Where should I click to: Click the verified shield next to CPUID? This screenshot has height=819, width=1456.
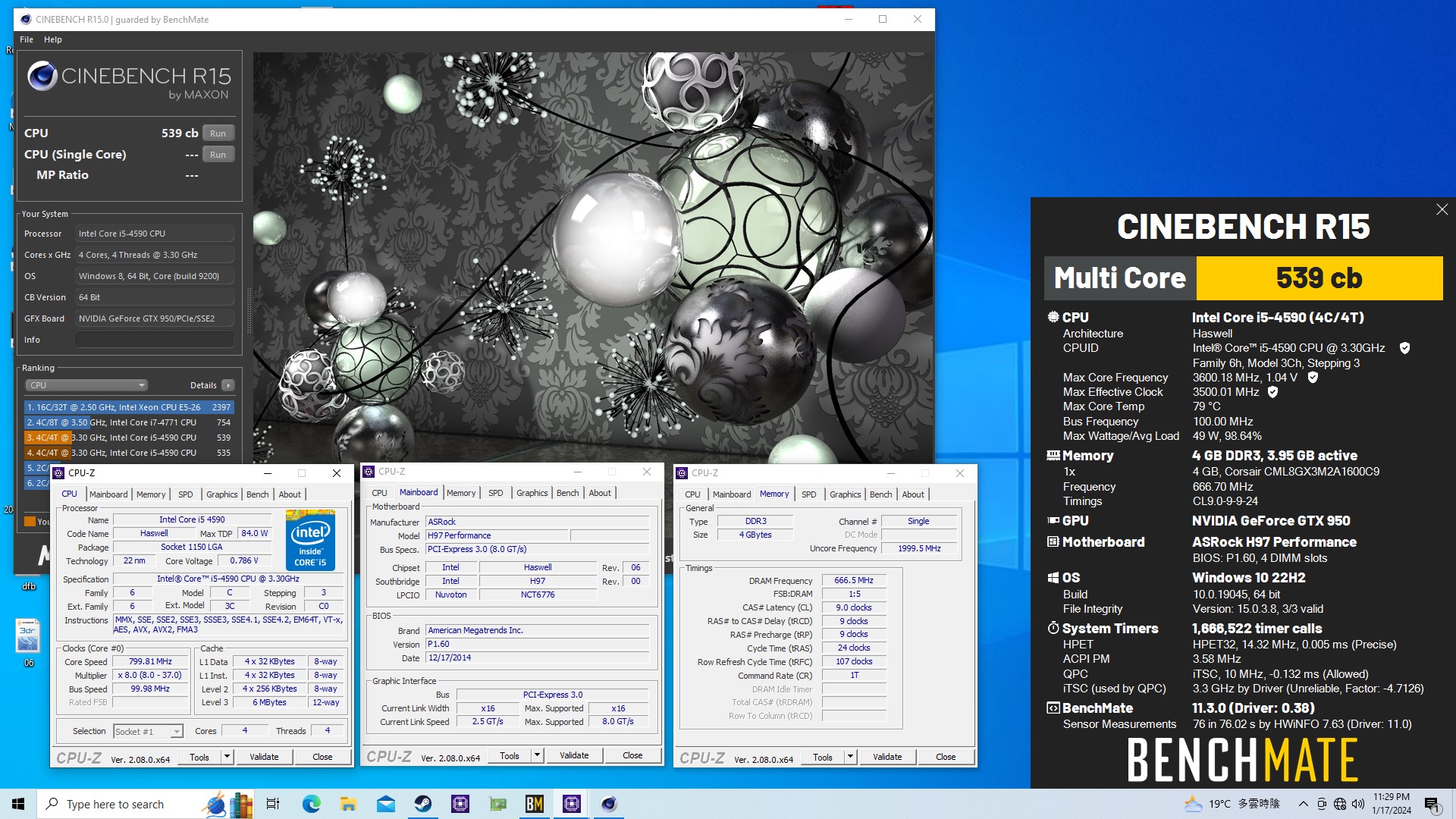click(1404, 348)
